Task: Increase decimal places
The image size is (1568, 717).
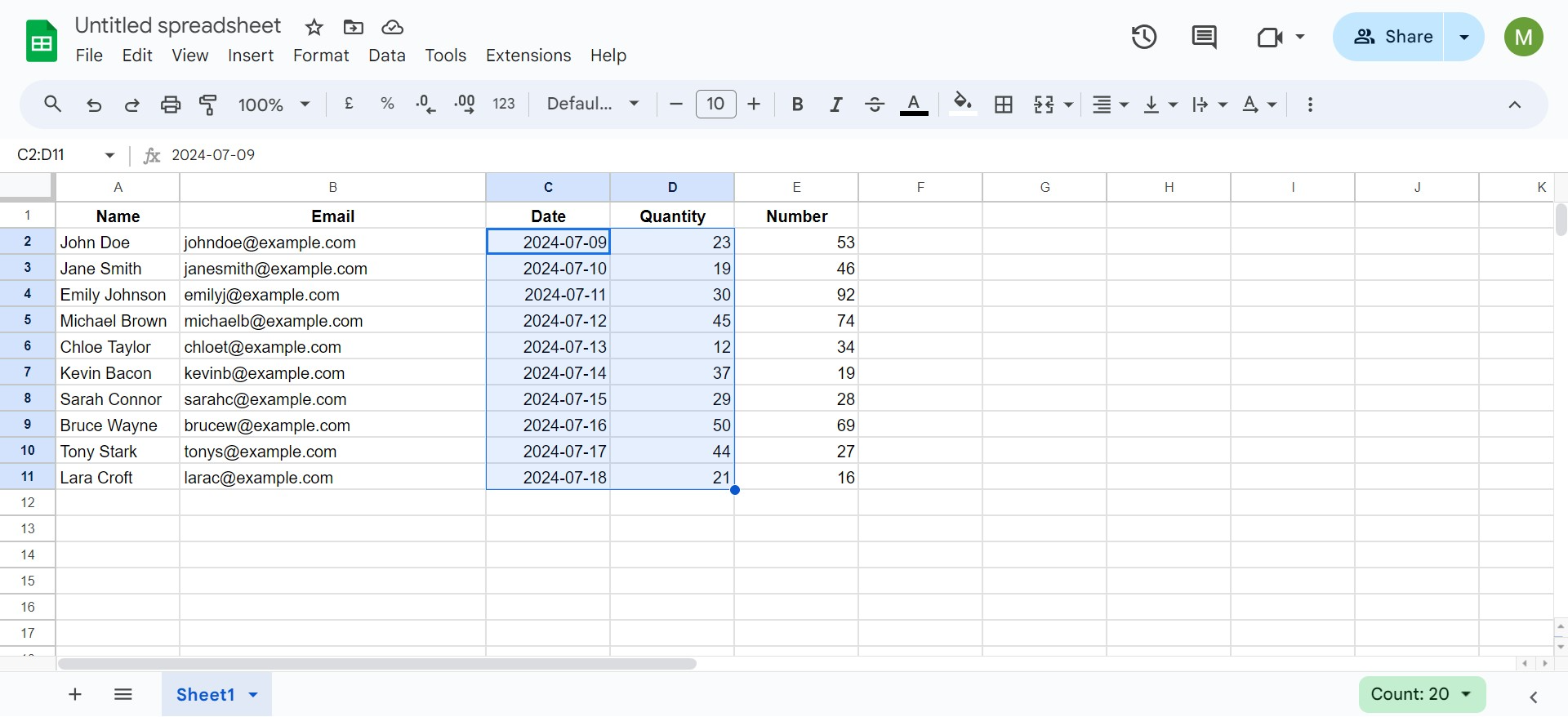Action: click(465, 104)
